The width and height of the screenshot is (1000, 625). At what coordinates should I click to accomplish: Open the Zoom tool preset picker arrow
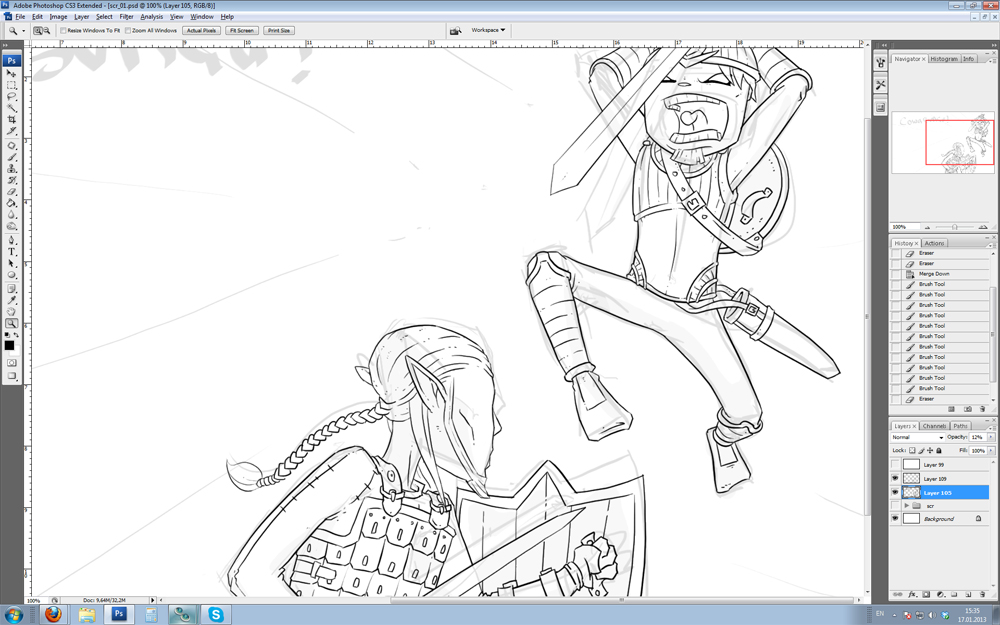tap(24, 31)
